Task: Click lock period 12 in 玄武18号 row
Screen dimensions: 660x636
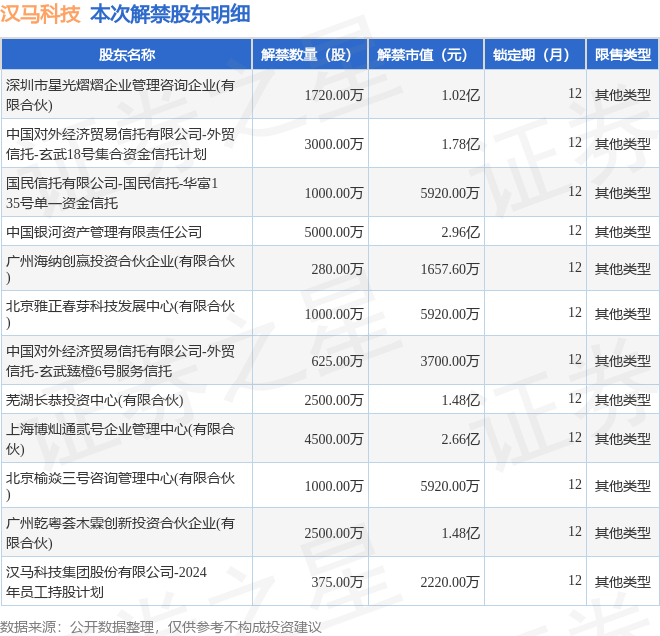Action: tap(575, 142)
